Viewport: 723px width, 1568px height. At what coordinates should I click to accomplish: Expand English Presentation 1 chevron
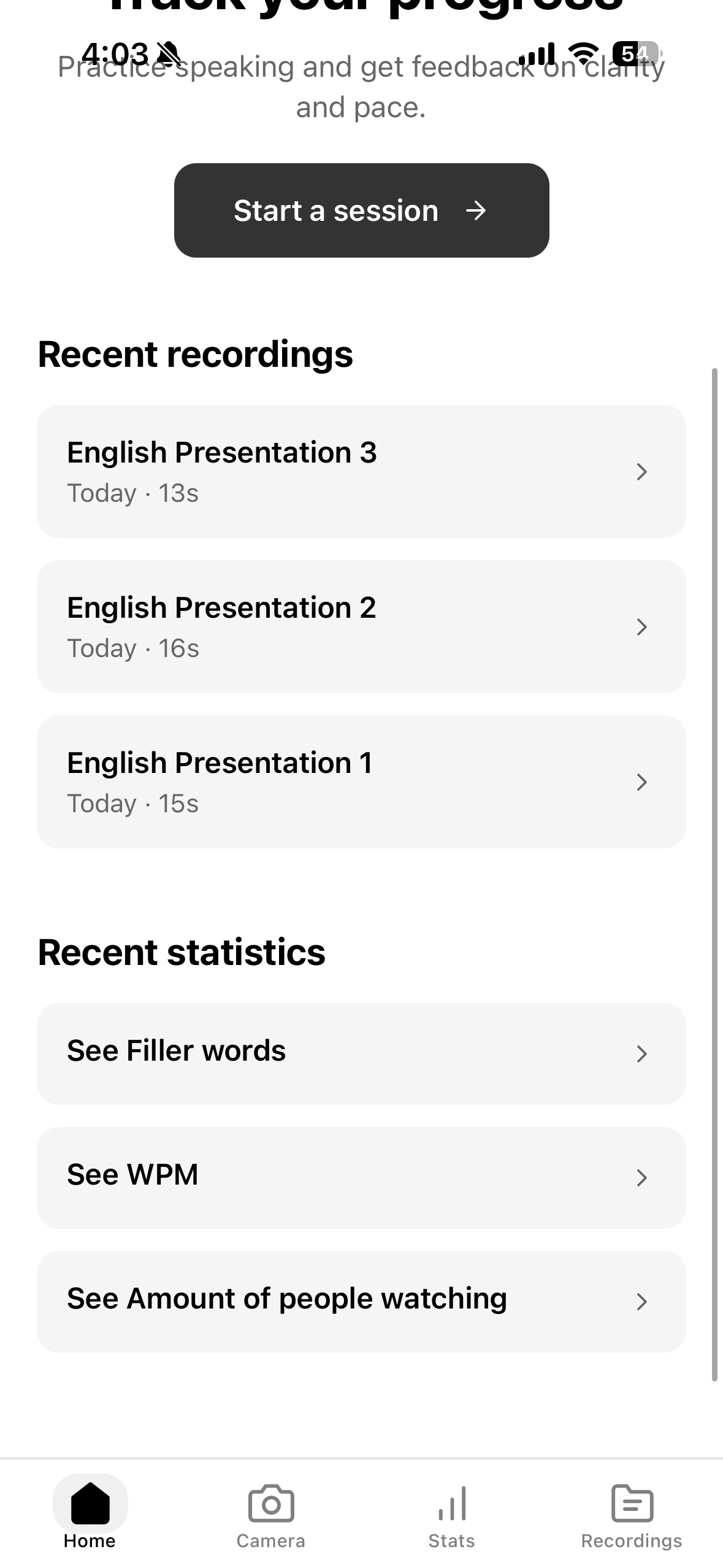click(x=641, y=782)
